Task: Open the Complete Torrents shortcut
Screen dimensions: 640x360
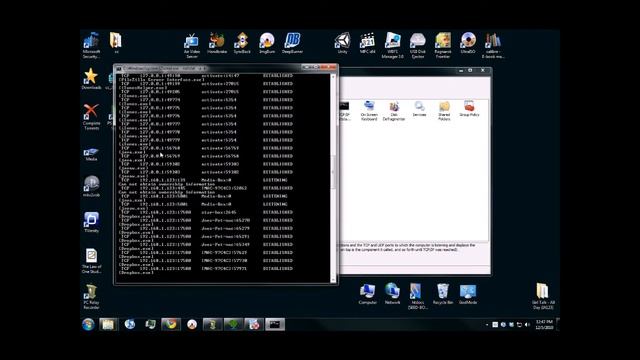Action: click(91, 117)
